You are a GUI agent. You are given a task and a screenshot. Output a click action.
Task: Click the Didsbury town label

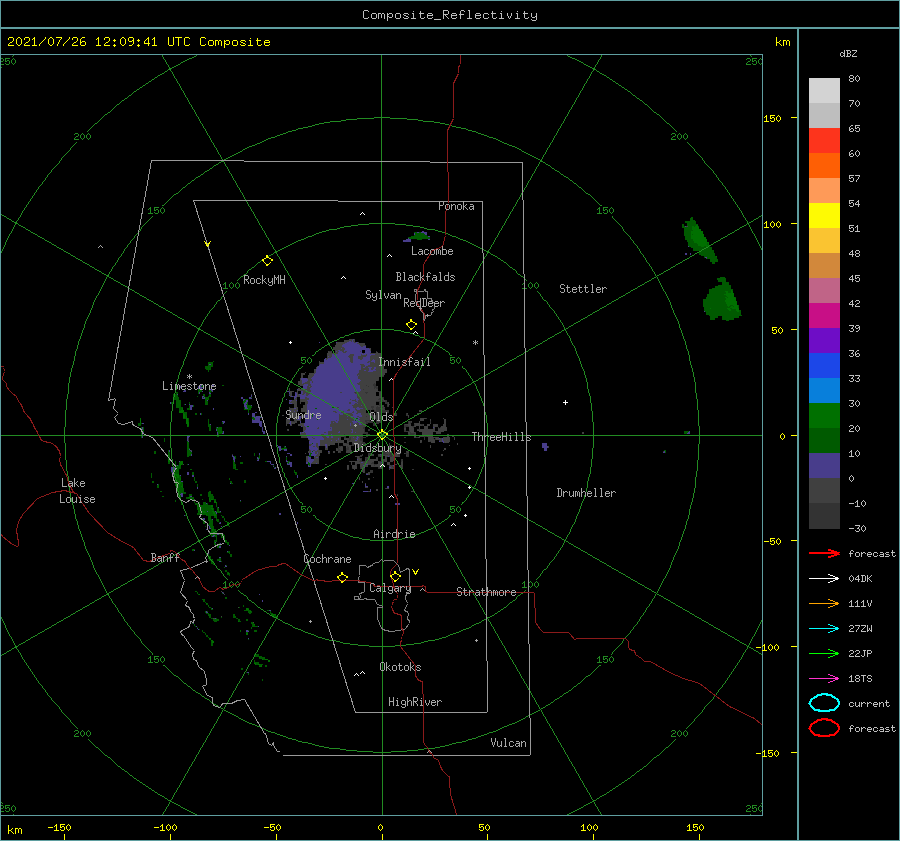point(377,448)
